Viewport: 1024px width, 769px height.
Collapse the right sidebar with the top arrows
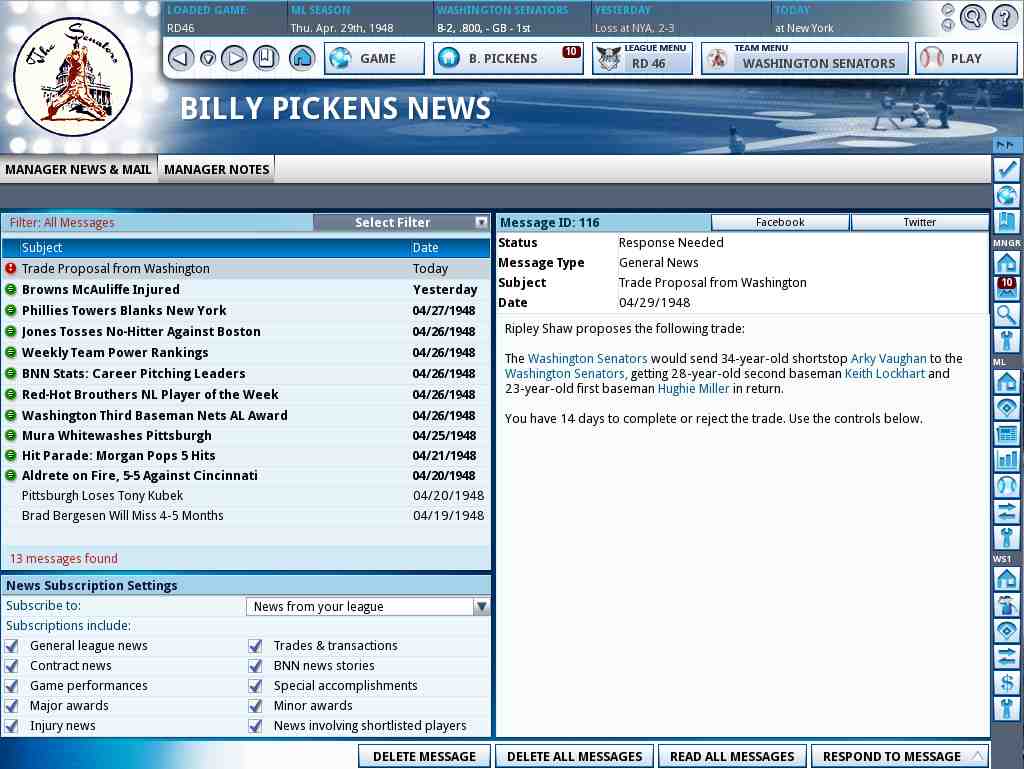pyautogui.click(x=1006, y=145)
